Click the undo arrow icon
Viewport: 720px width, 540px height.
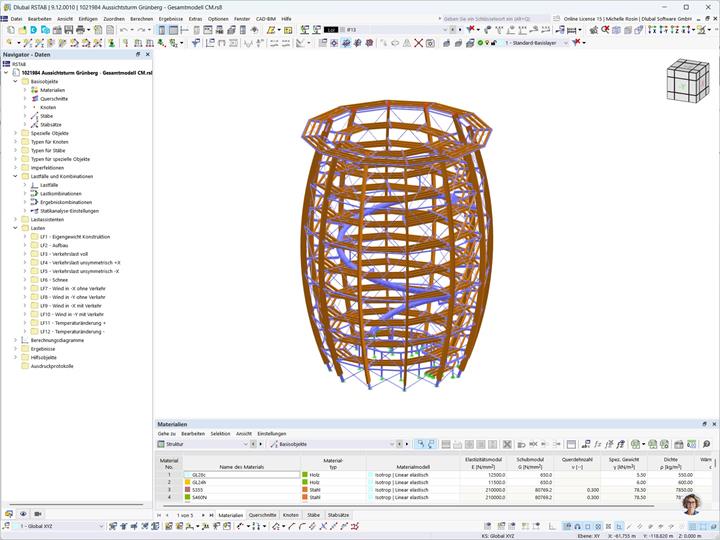[x=124, y=30]
